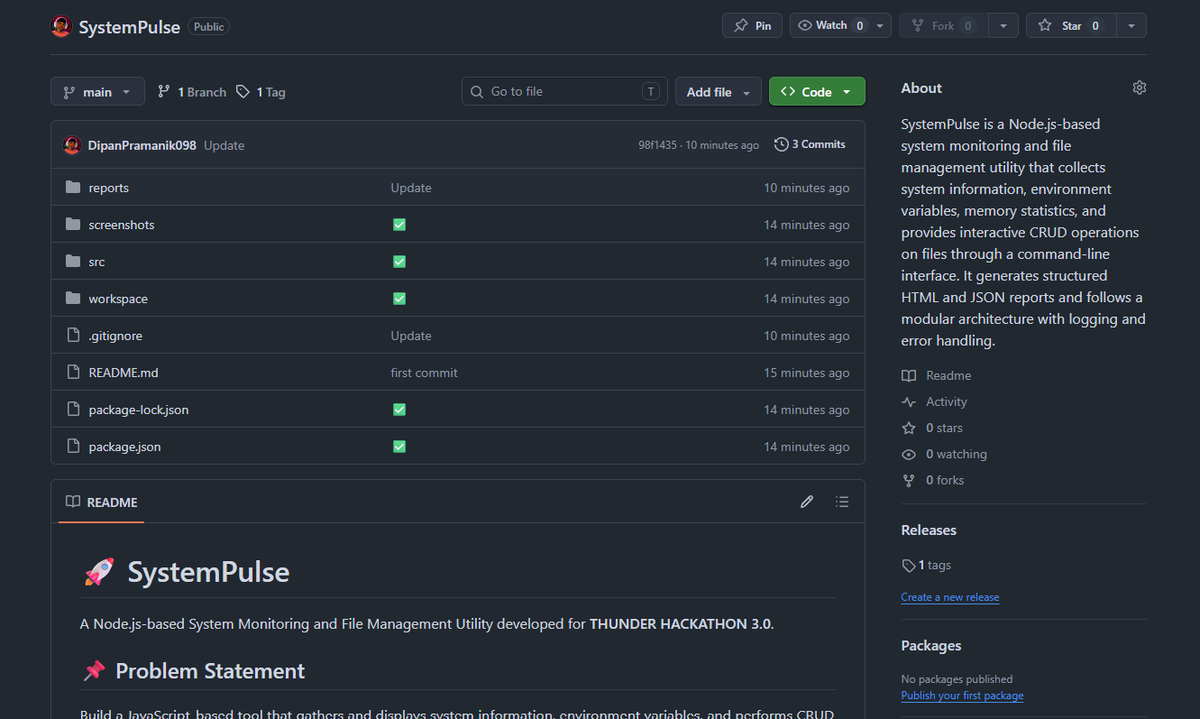Click commit hash 98f1435
Screen dimensions: 1200x719
click(658, 145)
